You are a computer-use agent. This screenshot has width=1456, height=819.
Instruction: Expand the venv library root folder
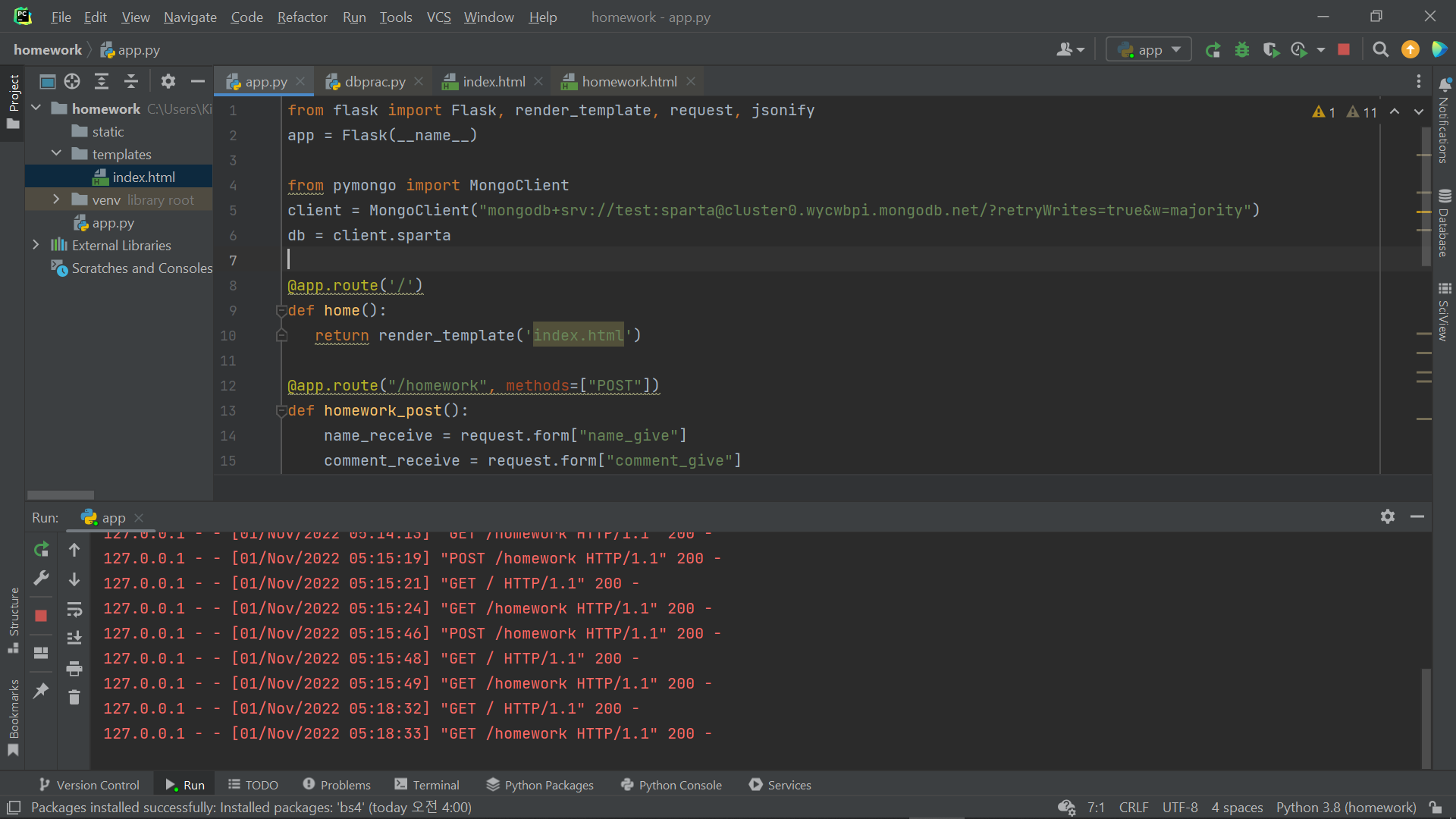point(56,199)
